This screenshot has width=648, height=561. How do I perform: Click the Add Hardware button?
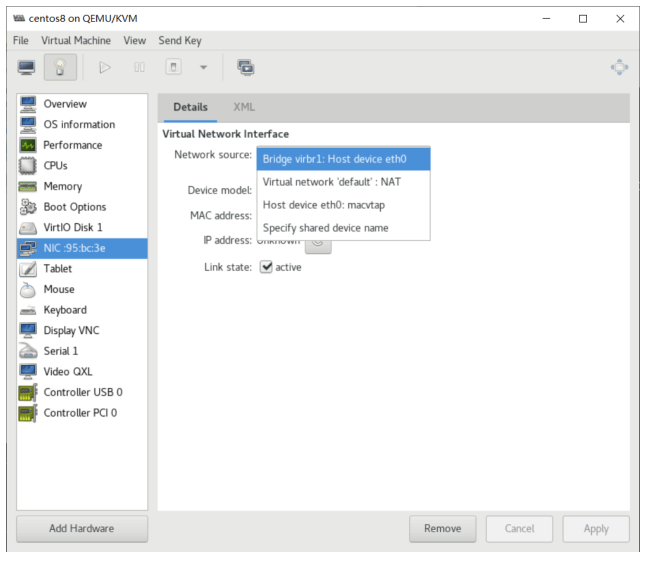[82, 528]
